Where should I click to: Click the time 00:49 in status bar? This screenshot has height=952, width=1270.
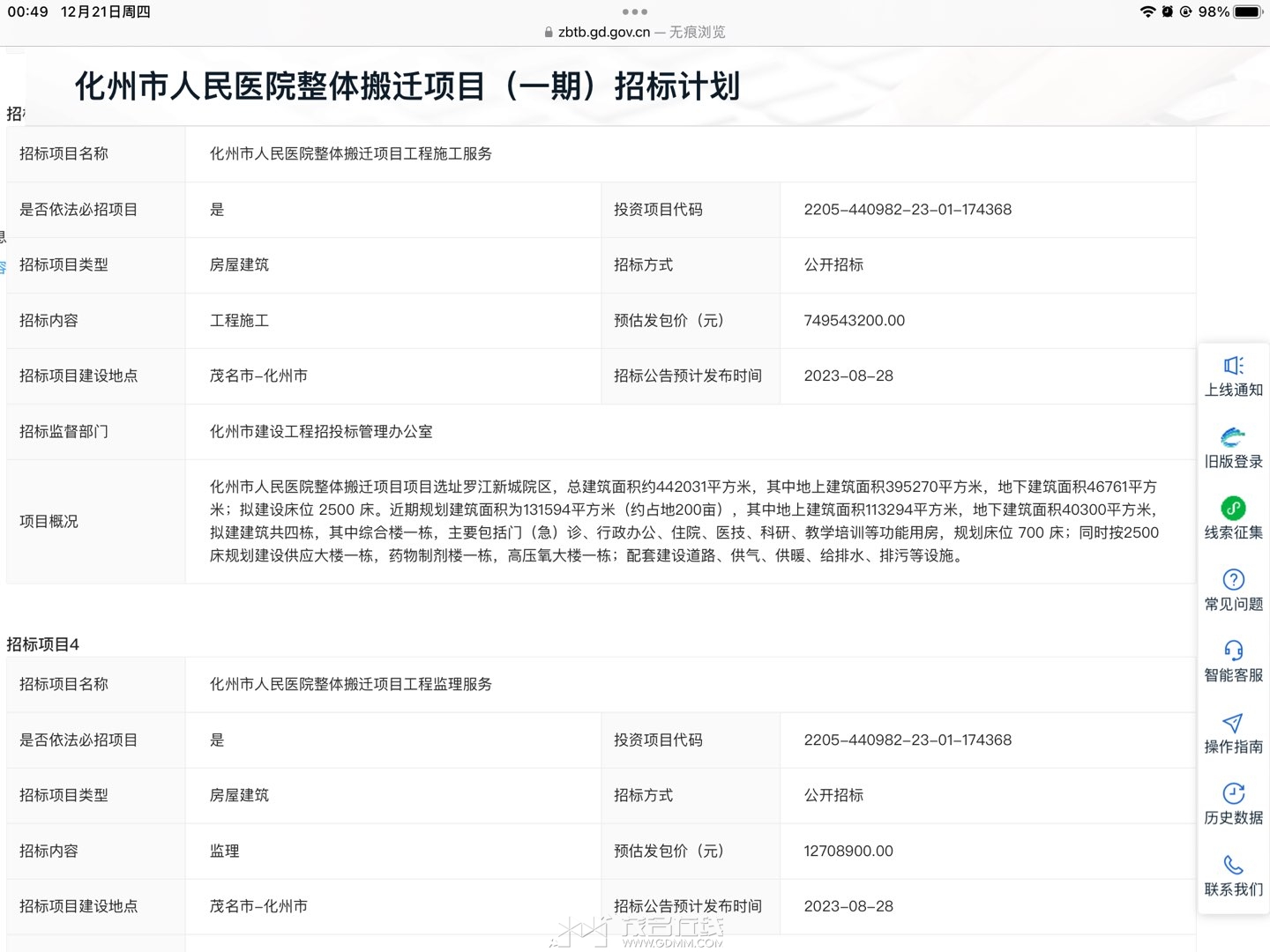coord(27,11)
